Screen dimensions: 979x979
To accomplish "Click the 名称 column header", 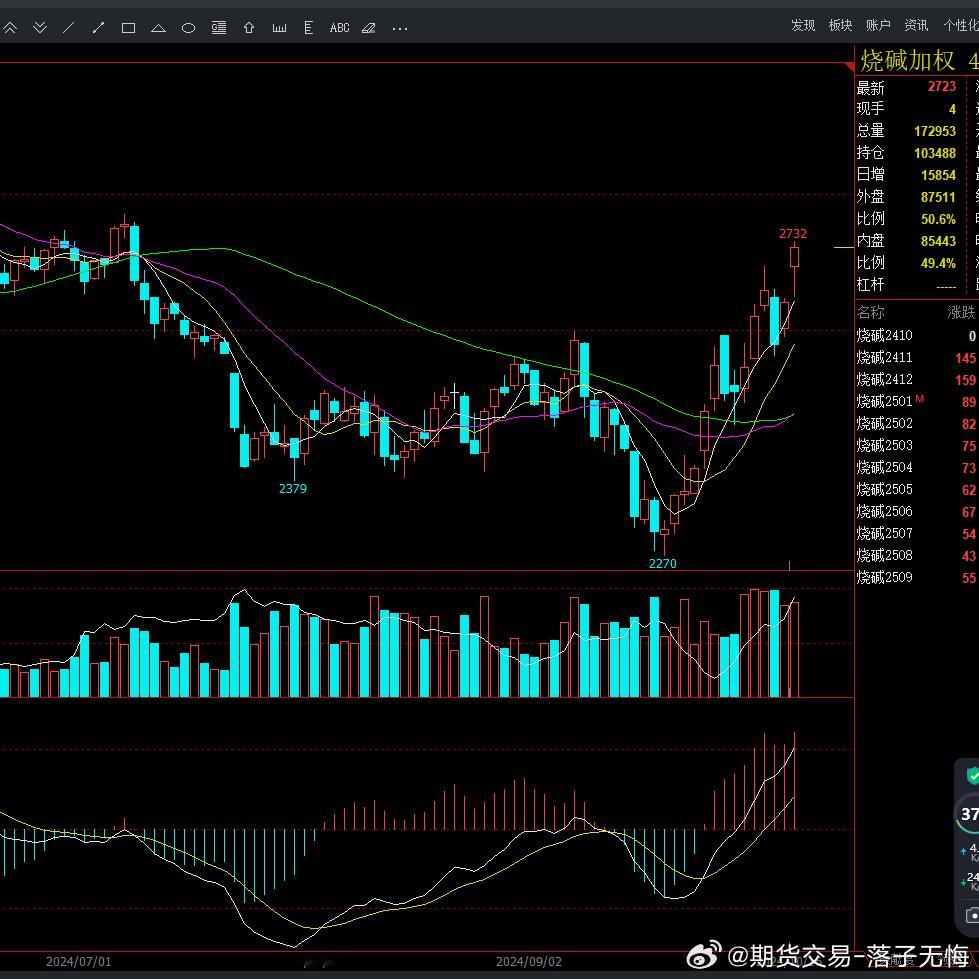I will [870, 312].
